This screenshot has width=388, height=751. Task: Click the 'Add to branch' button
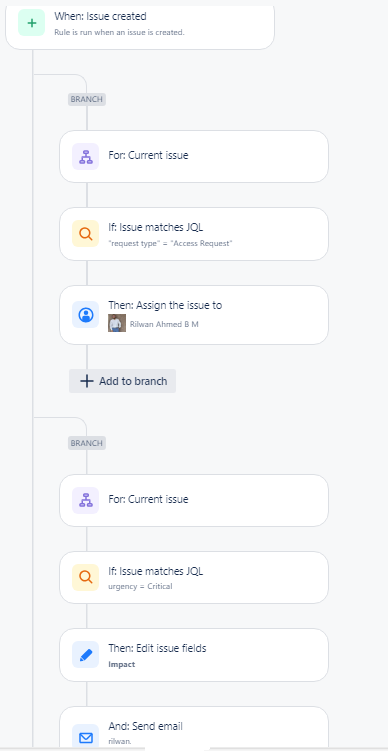123,381
